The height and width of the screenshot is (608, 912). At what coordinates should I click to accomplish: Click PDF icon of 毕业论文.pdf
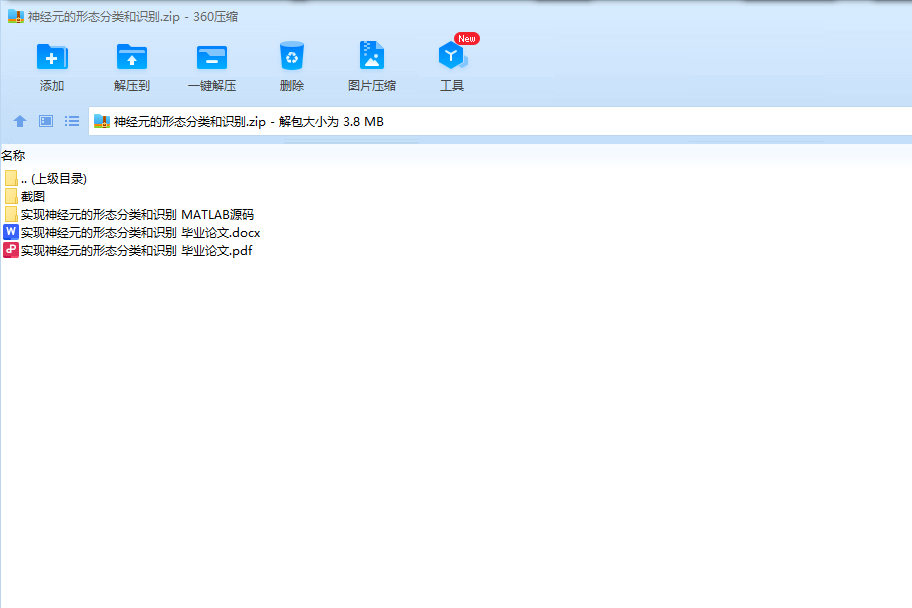click(x=10, y=250)
